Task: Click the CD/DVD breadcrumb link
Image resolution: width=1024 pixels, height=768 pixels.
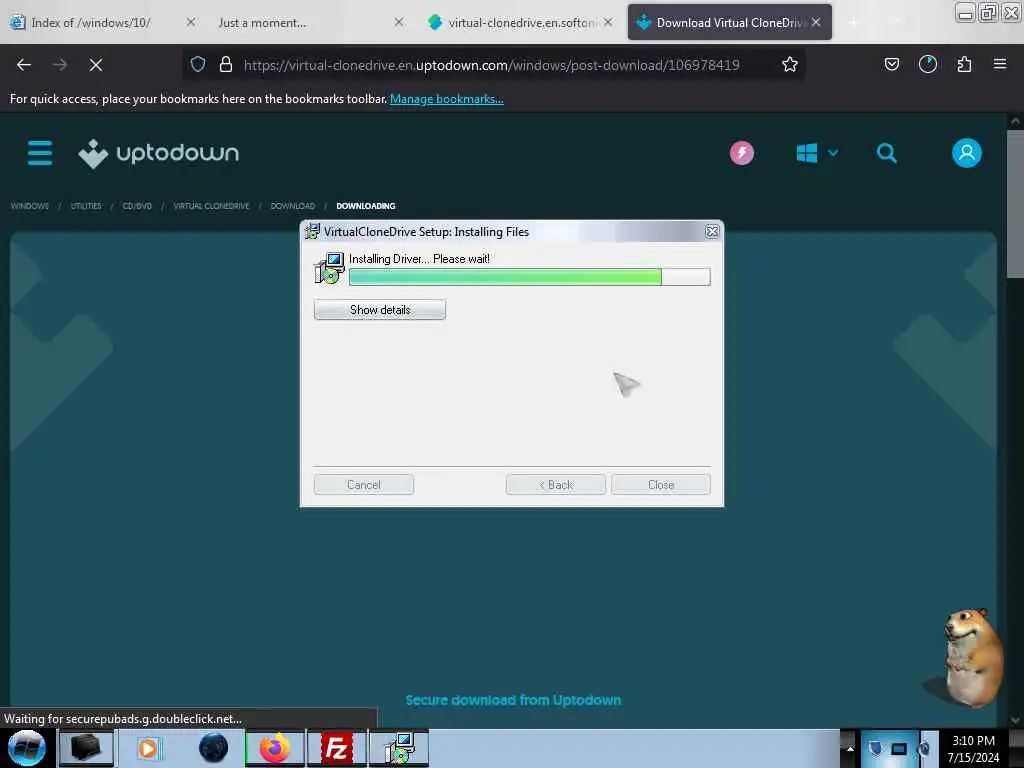Action: tap(137, 206)
